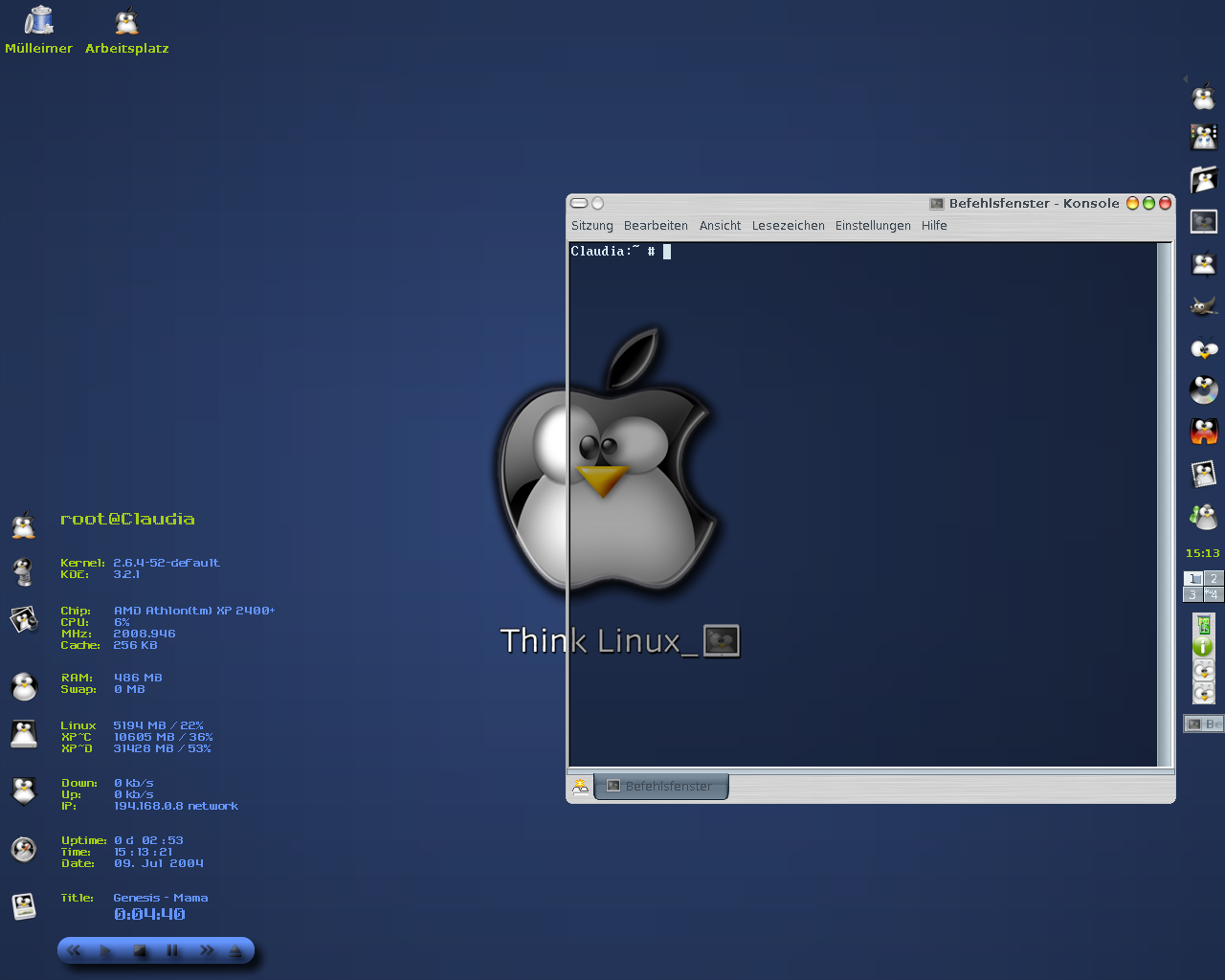Click the round penguin icon beside RAM
1225x980 pixels.
(24, 686)
